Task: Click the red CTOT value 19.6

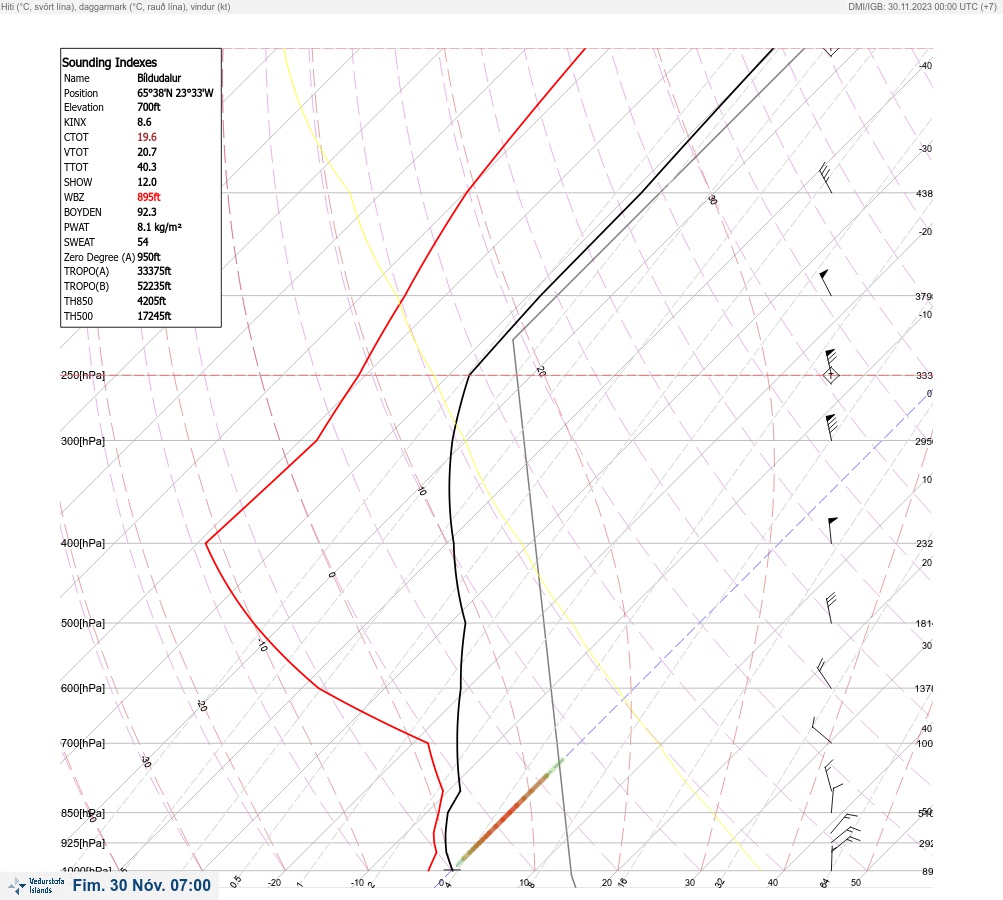Action: (x=147, y=137)
